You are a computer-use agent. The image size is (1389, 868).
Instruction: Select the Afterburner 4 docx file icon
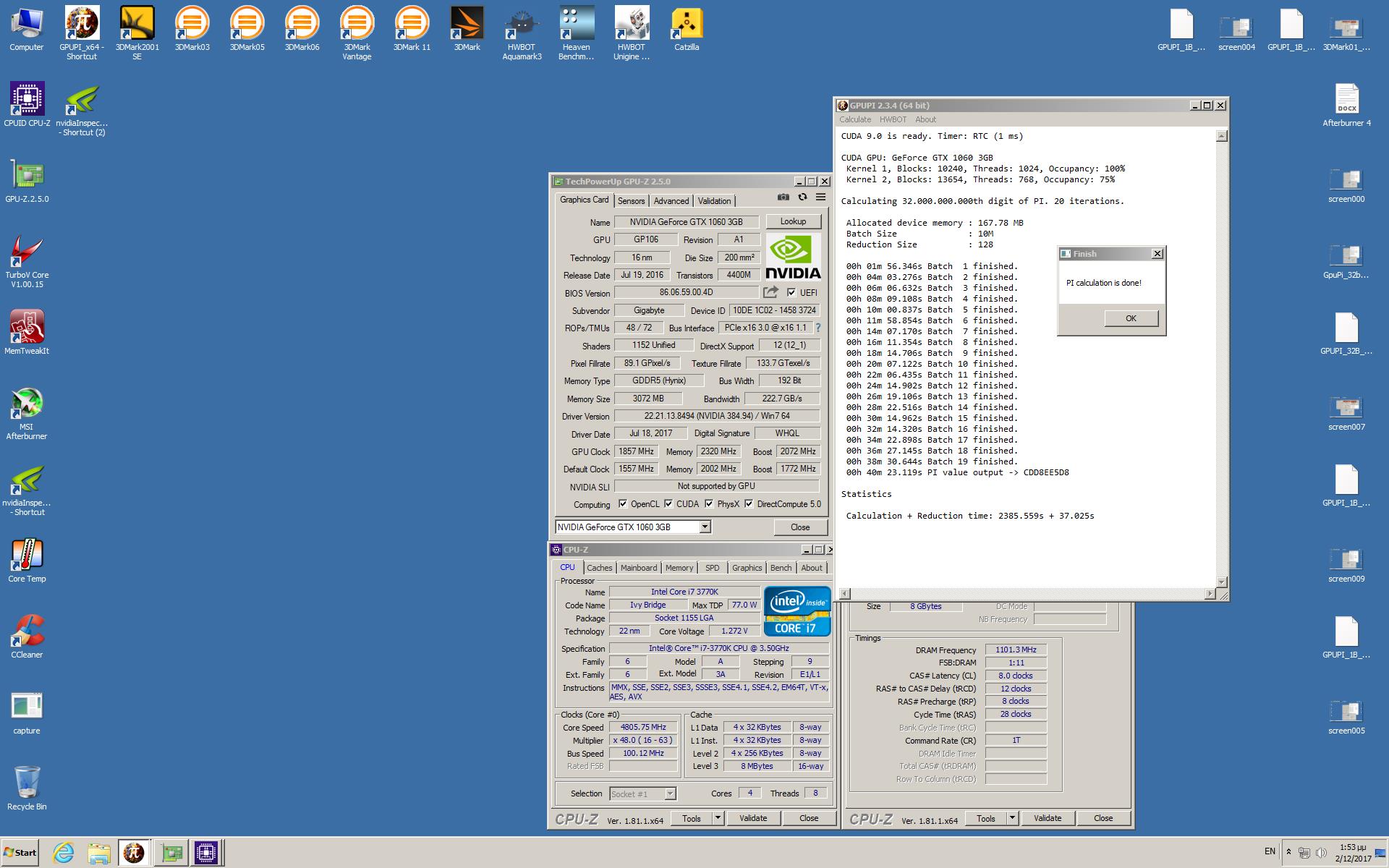point(1347,106)
